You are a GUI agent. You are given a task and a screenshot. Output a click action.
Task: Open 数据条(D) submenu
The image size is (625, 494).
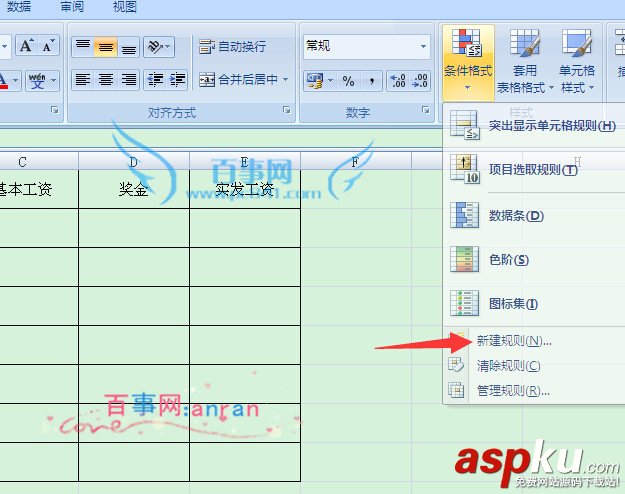(x=534, y=216)
